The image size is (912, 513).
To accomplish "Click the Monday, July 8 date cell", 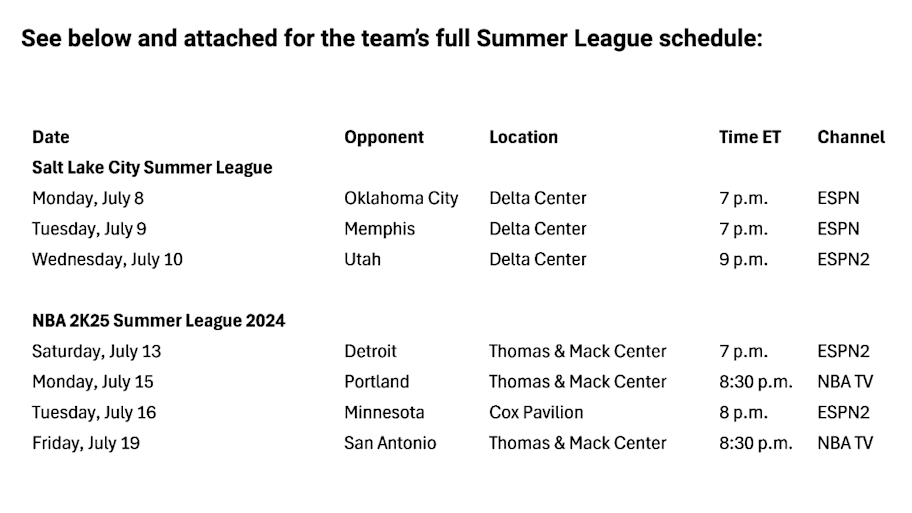I will [88, 199].
